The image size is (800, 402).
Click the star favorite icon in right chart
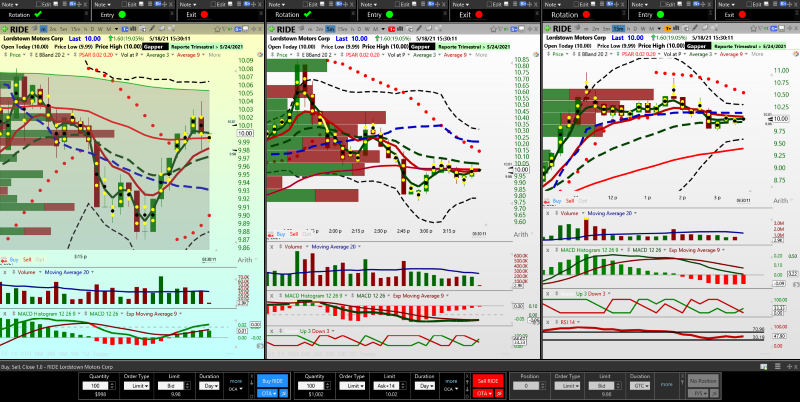point(753,29)
